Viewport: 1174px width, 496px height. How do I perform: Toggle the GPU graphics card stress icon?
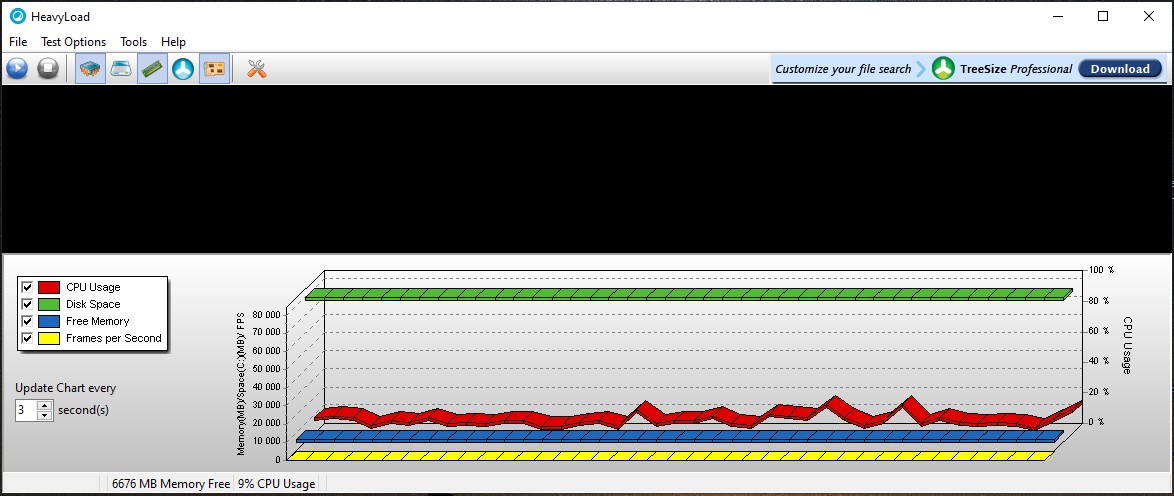[x=213, y=69]
